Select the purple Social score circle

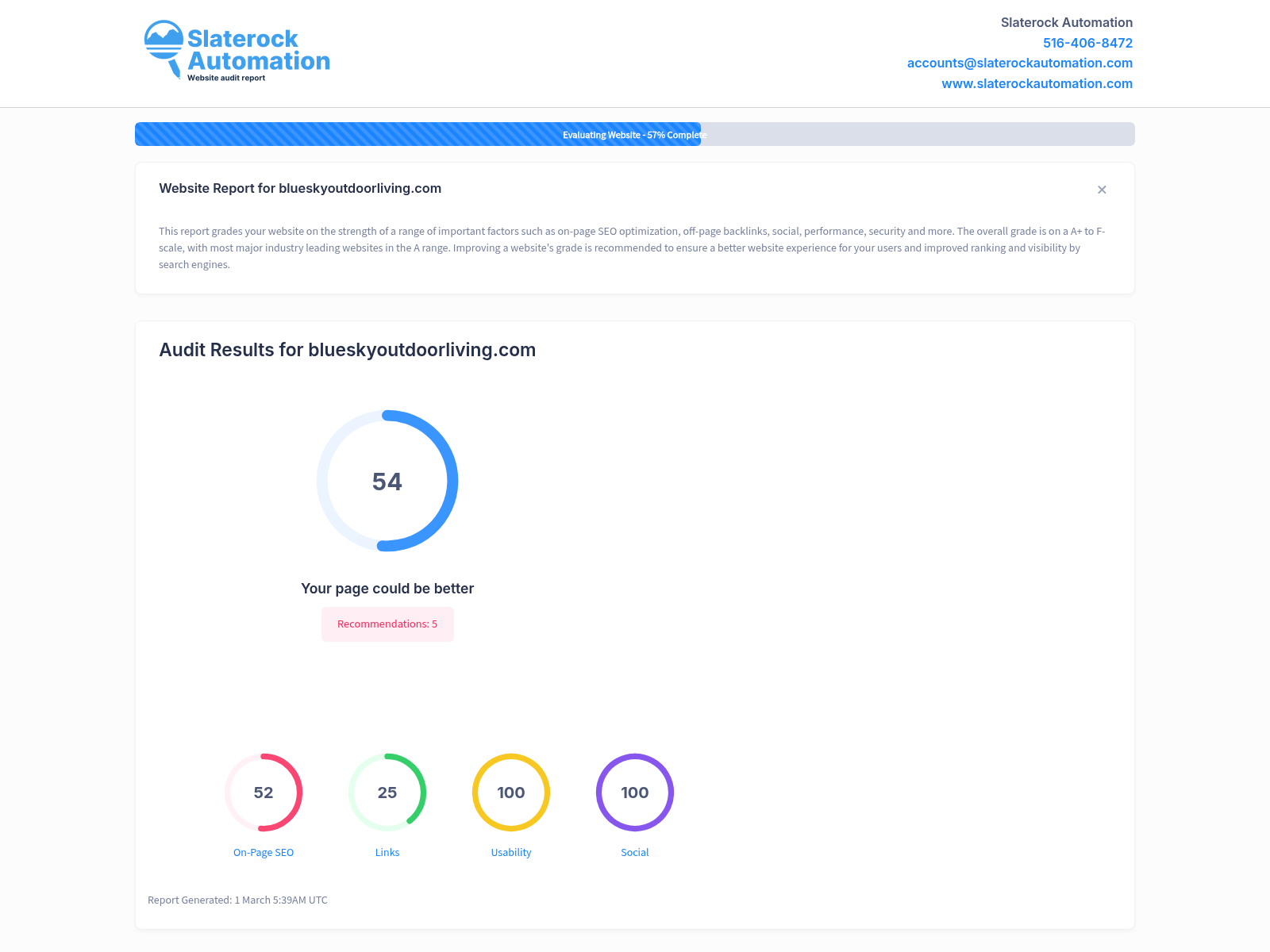click(635, 793)
